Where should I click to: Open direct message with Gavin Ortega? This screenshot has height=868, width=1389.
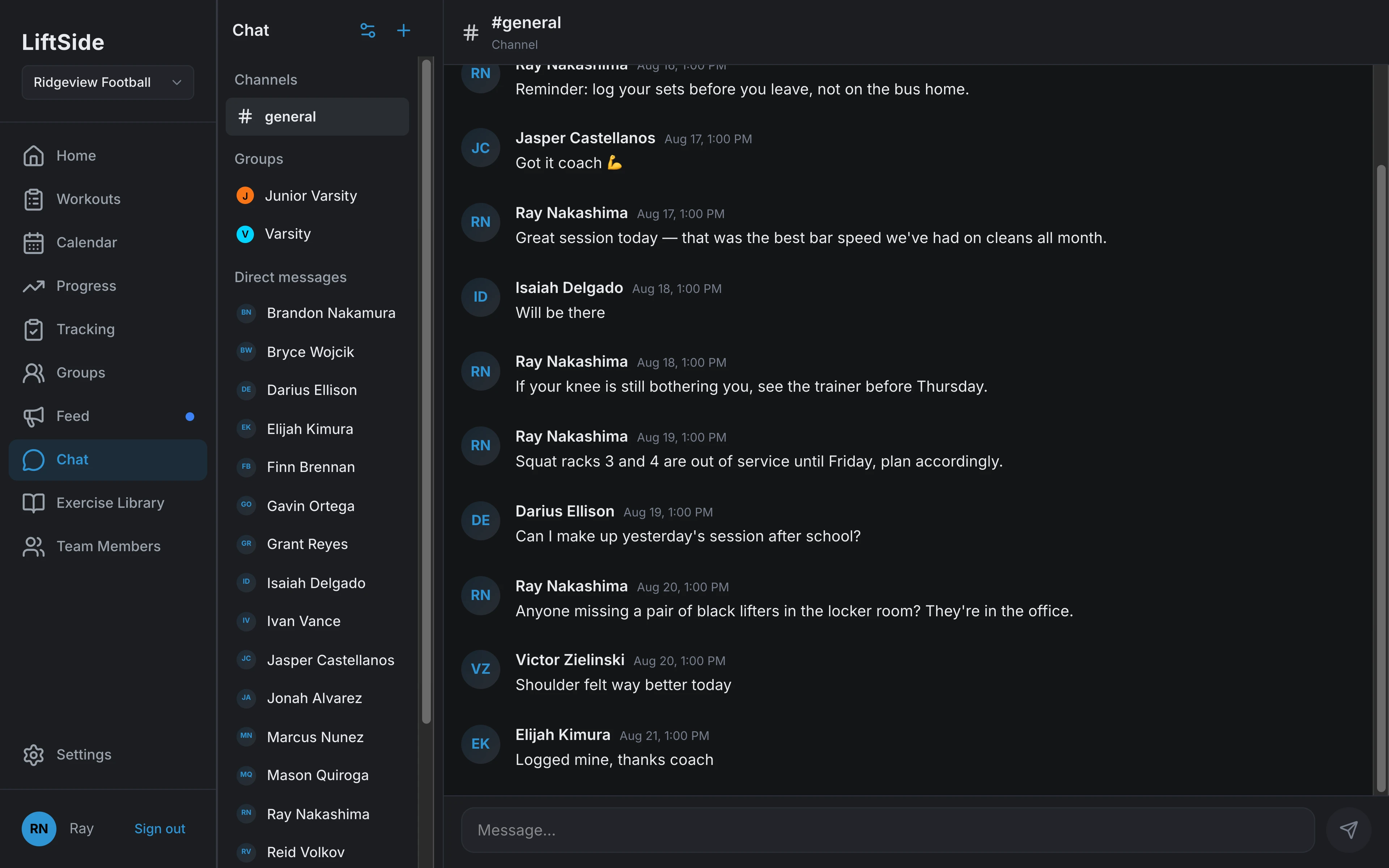click(317, 506)
